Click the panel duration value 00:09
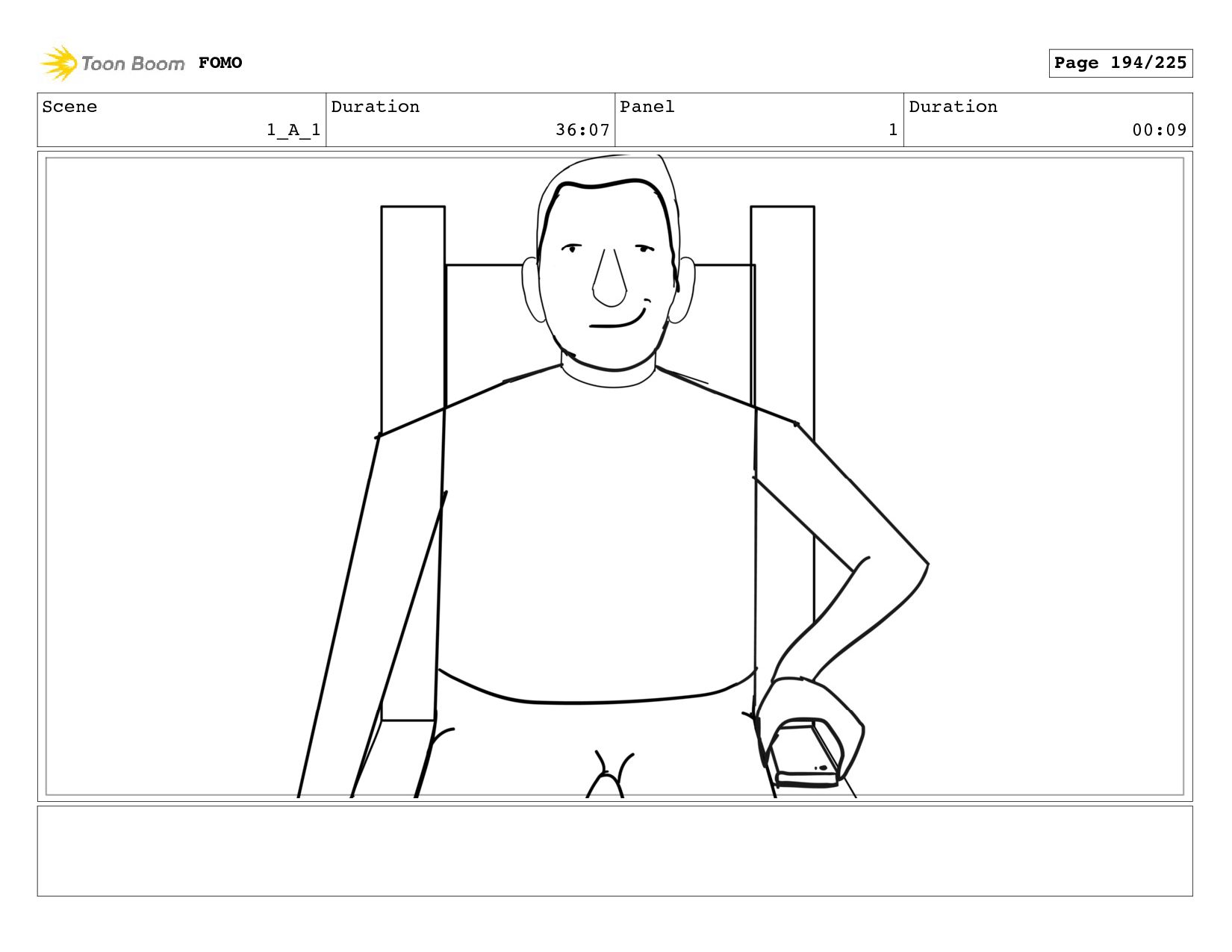 [x=1160, y=130]
